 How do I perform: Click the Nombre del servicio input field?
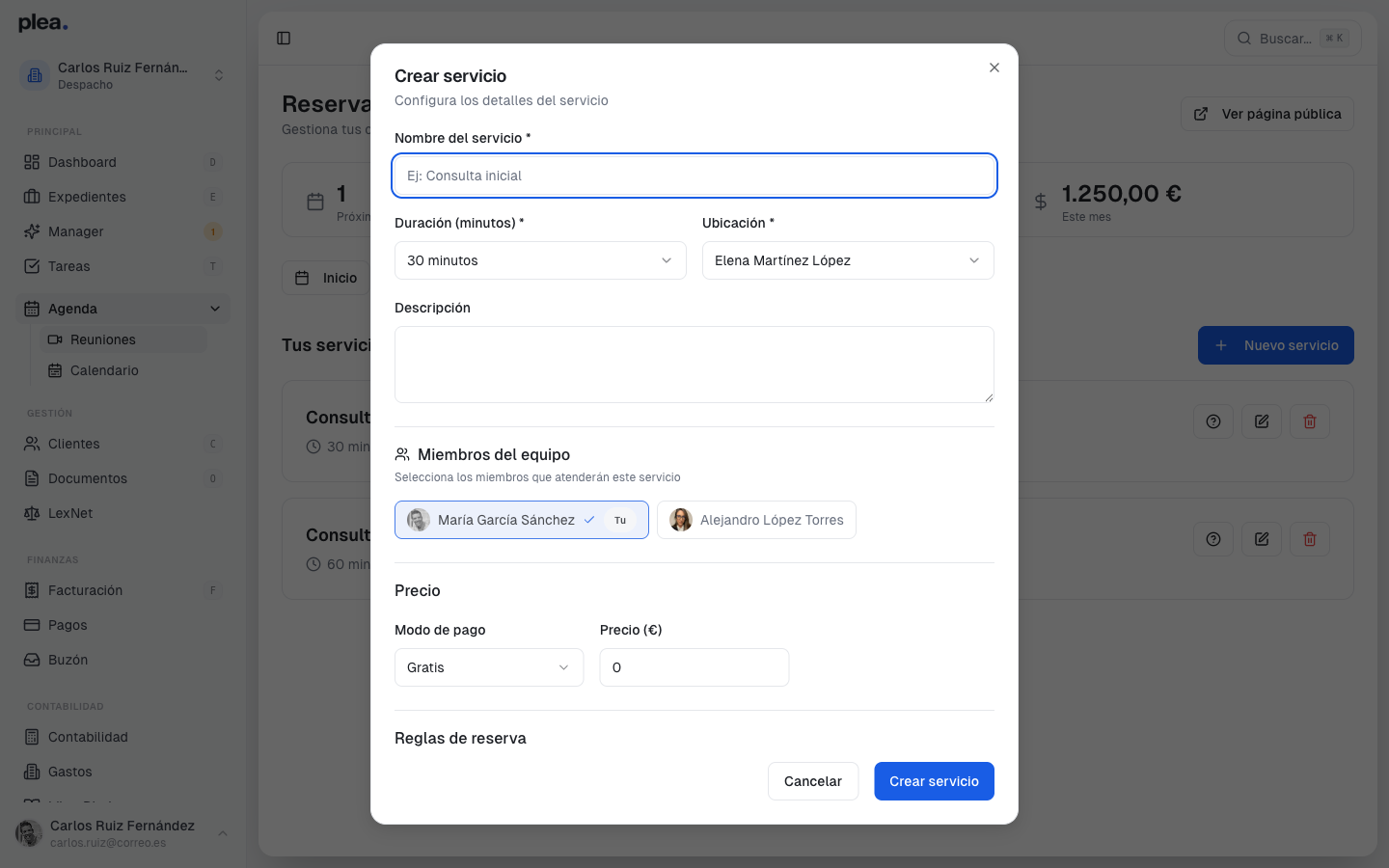tap(694, 176)
